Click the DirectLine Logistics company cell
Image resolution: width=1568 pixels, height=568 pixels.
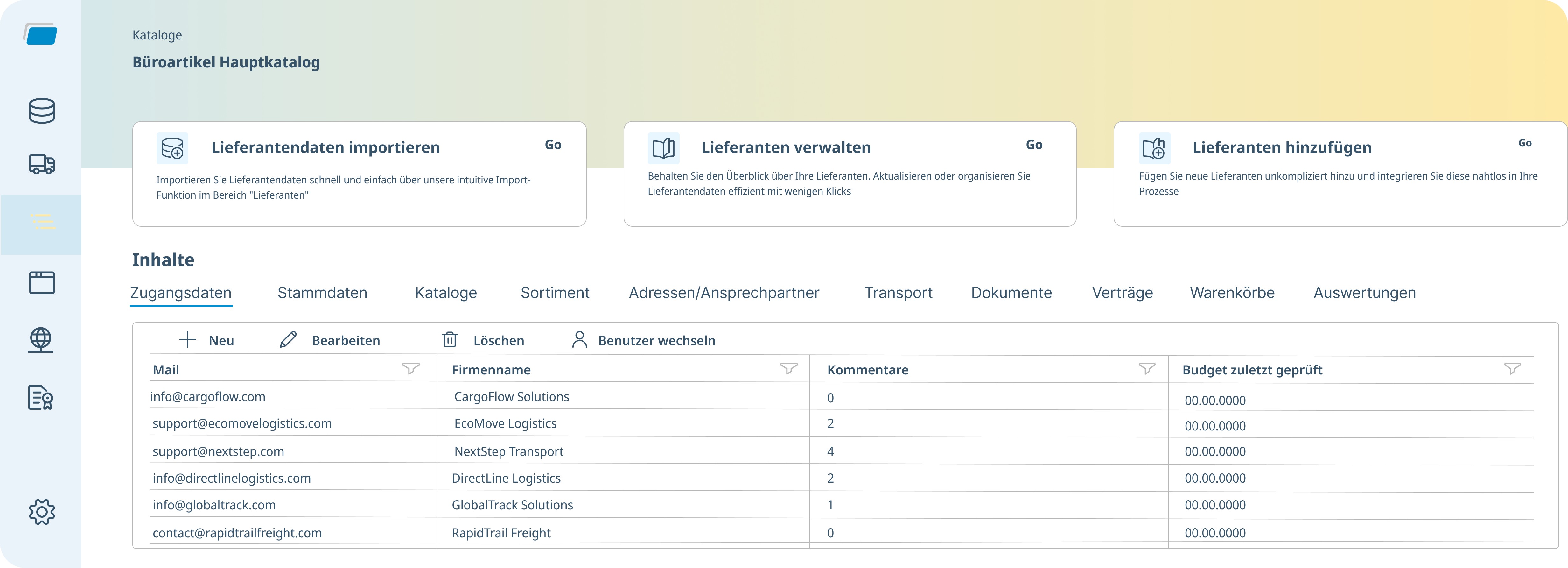506,479
